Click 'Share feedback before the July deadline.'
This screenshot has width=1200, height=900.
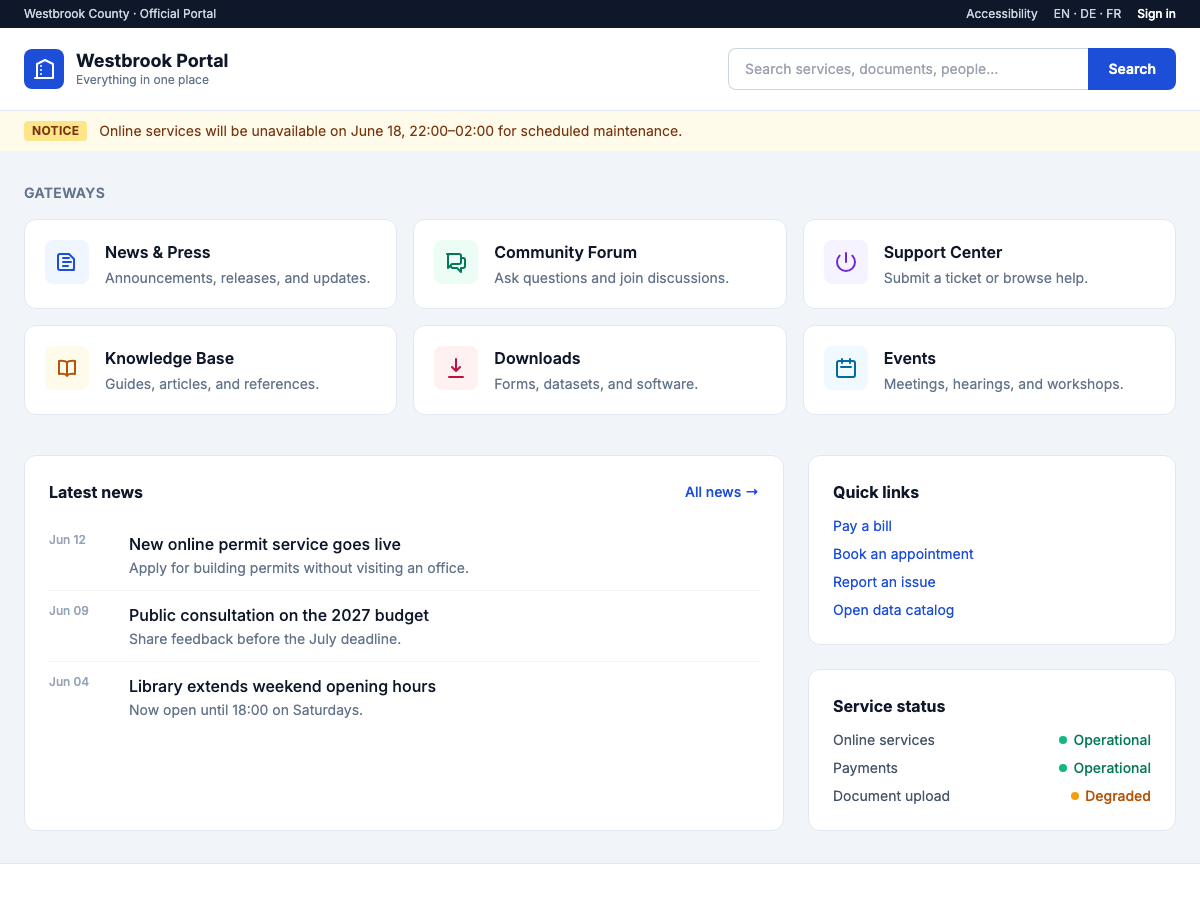tap(265, 639)
